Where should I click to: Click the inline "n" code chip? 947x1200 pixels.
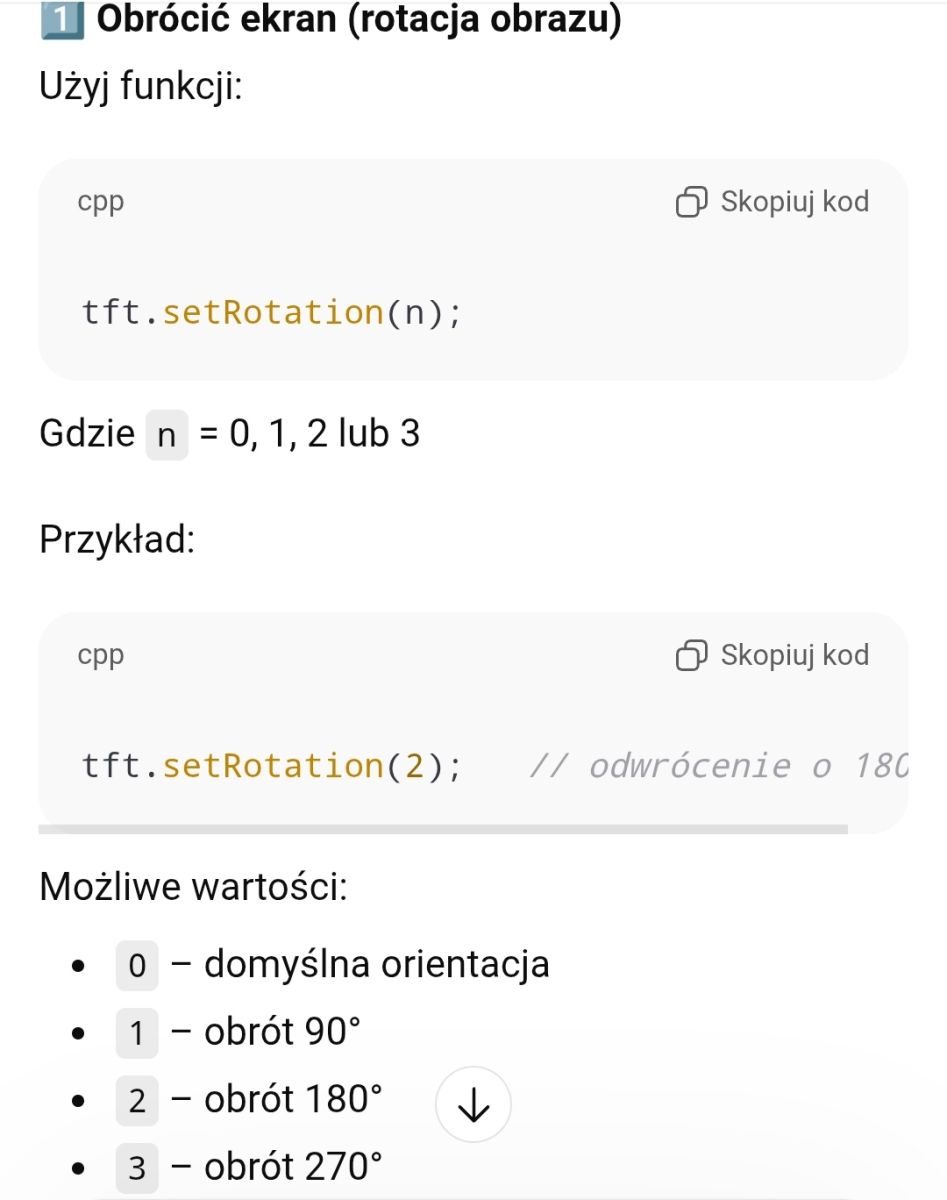(x=167, y=436)
